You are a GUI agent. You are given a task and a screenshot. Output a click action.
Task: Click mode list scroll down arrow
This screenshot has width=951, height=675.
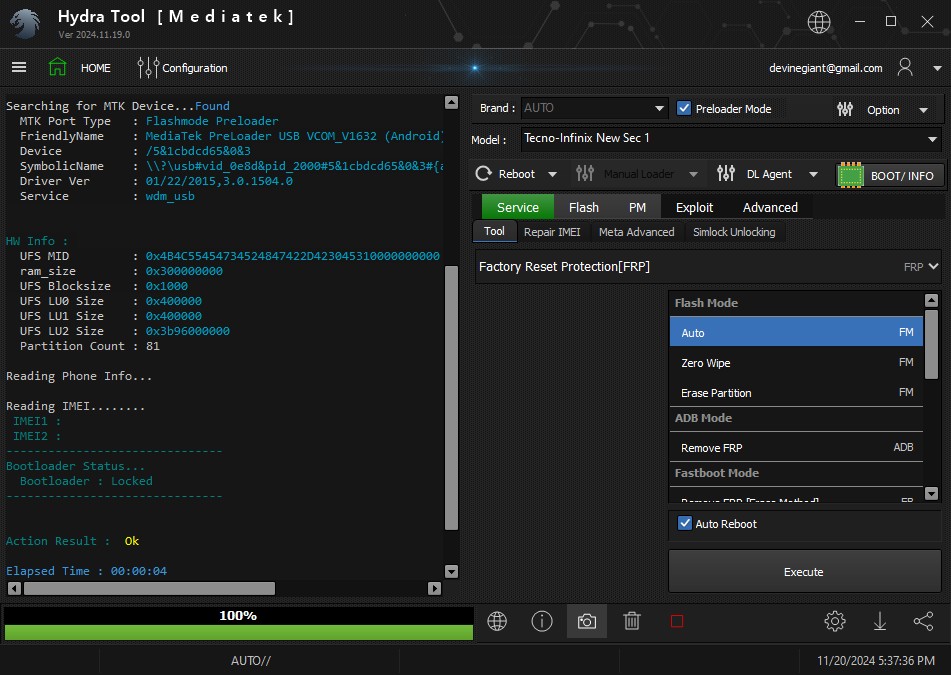pos(932,494)
